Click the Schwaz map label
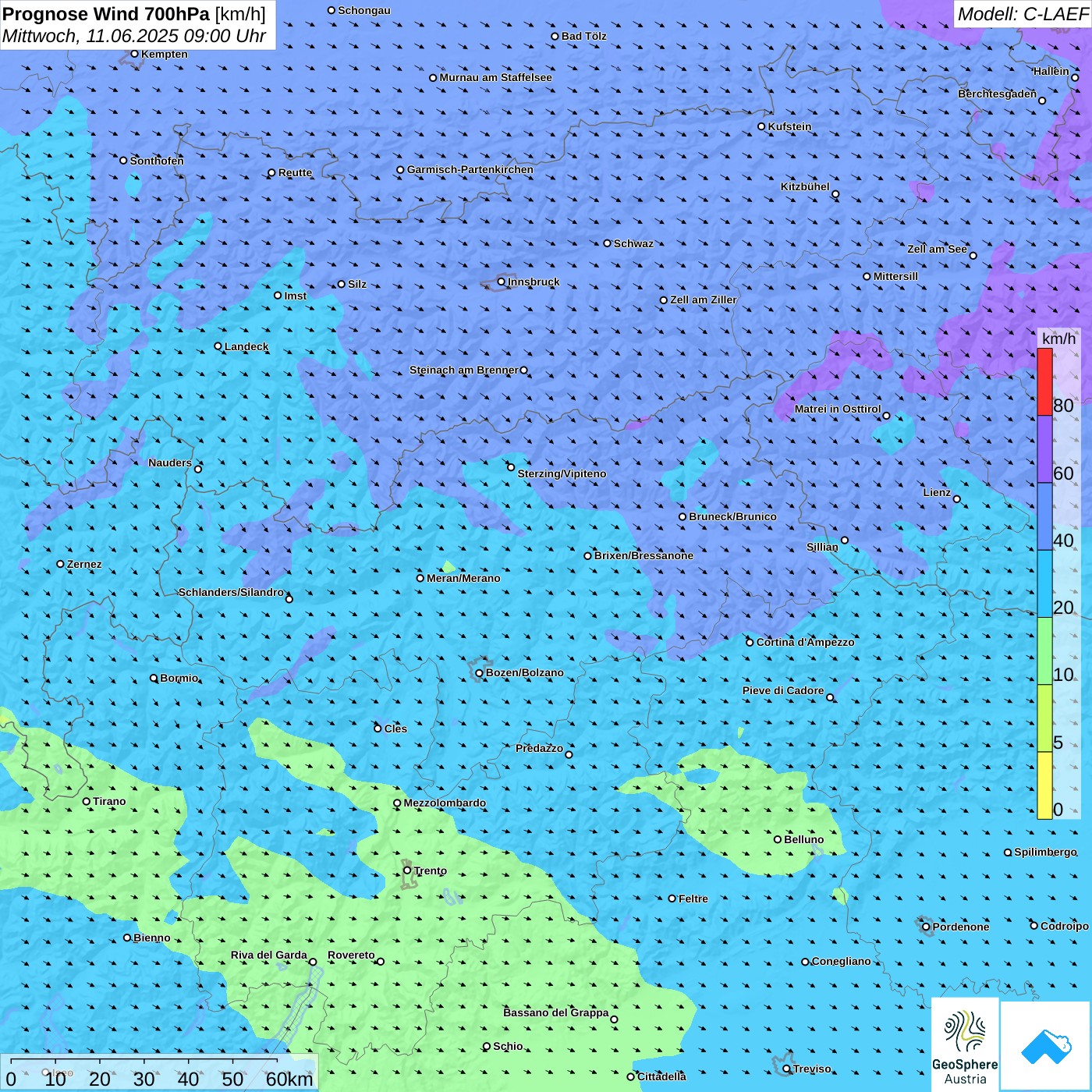 coord(633,243)
